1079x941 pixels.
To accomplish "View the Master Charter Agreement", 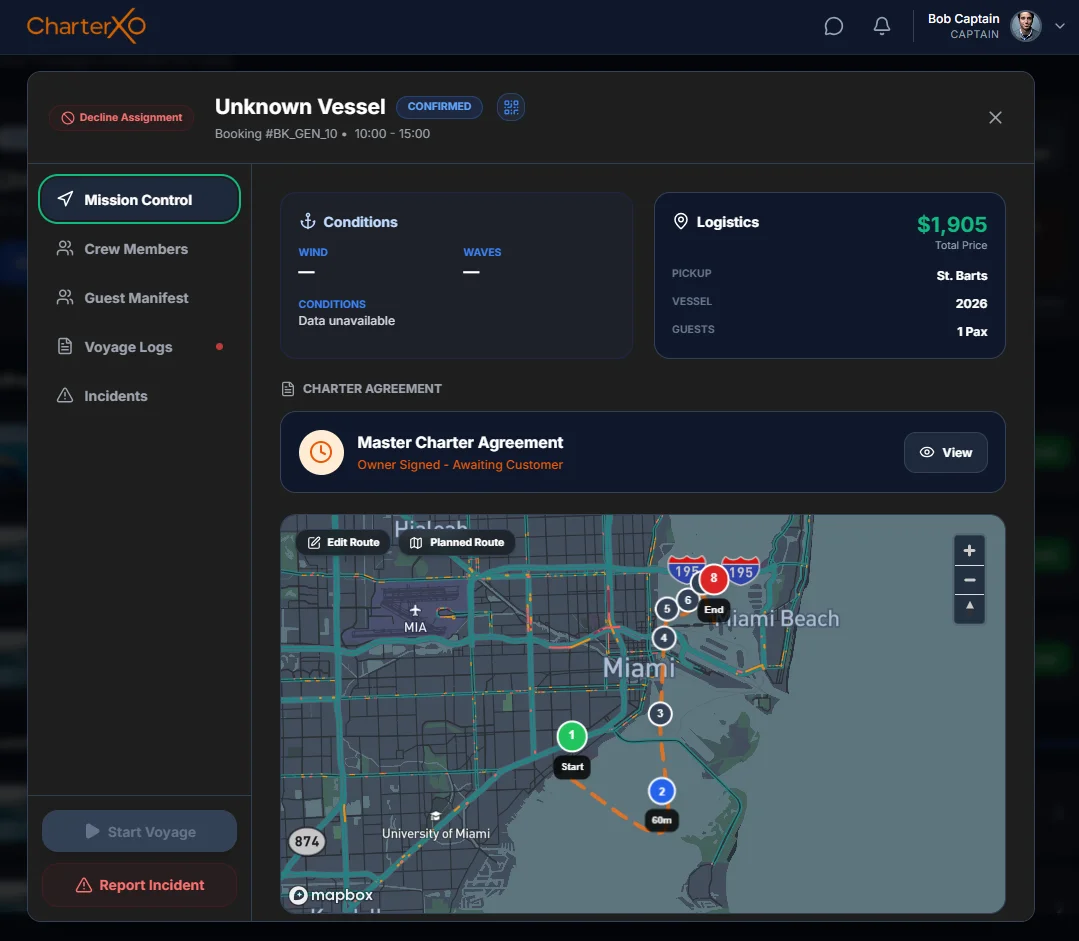I will 946,452.
